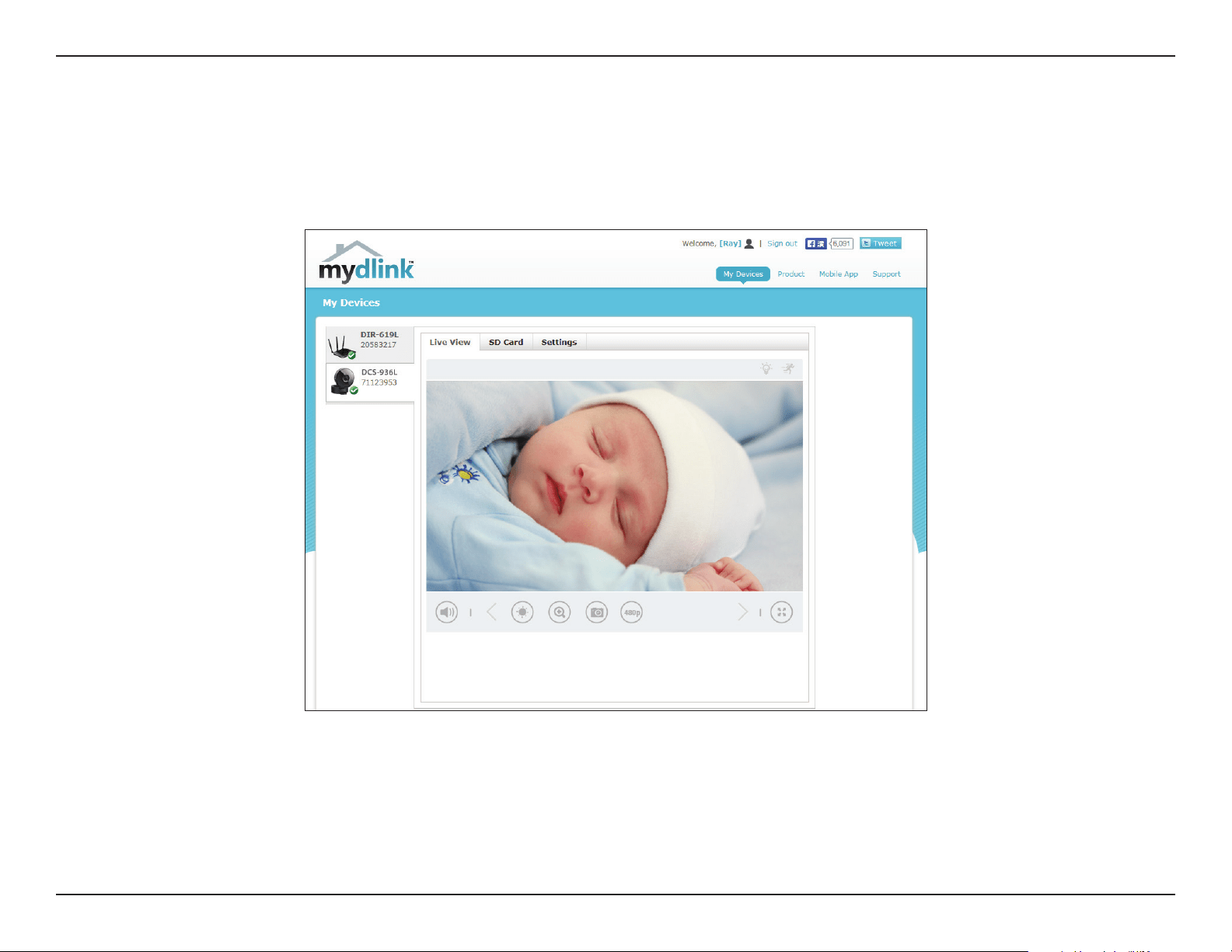This screenshot has width=1232, height=952.
Task: Select the DIR-619L router device
Action: pyautogui.click(x=370, y=344)
